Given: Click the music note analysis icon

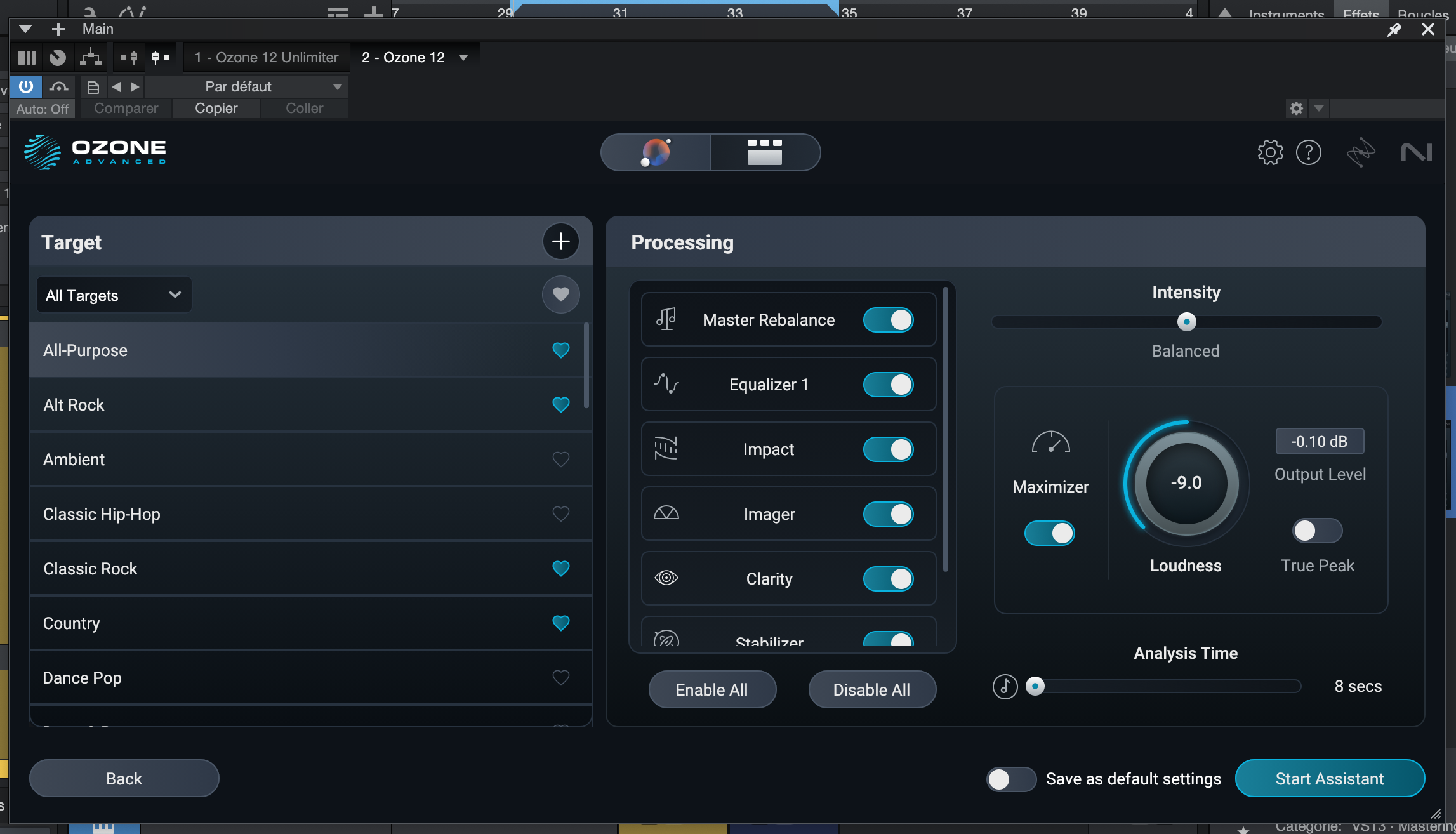Looking at the screenshot, I should click(x=1005, y=686).
